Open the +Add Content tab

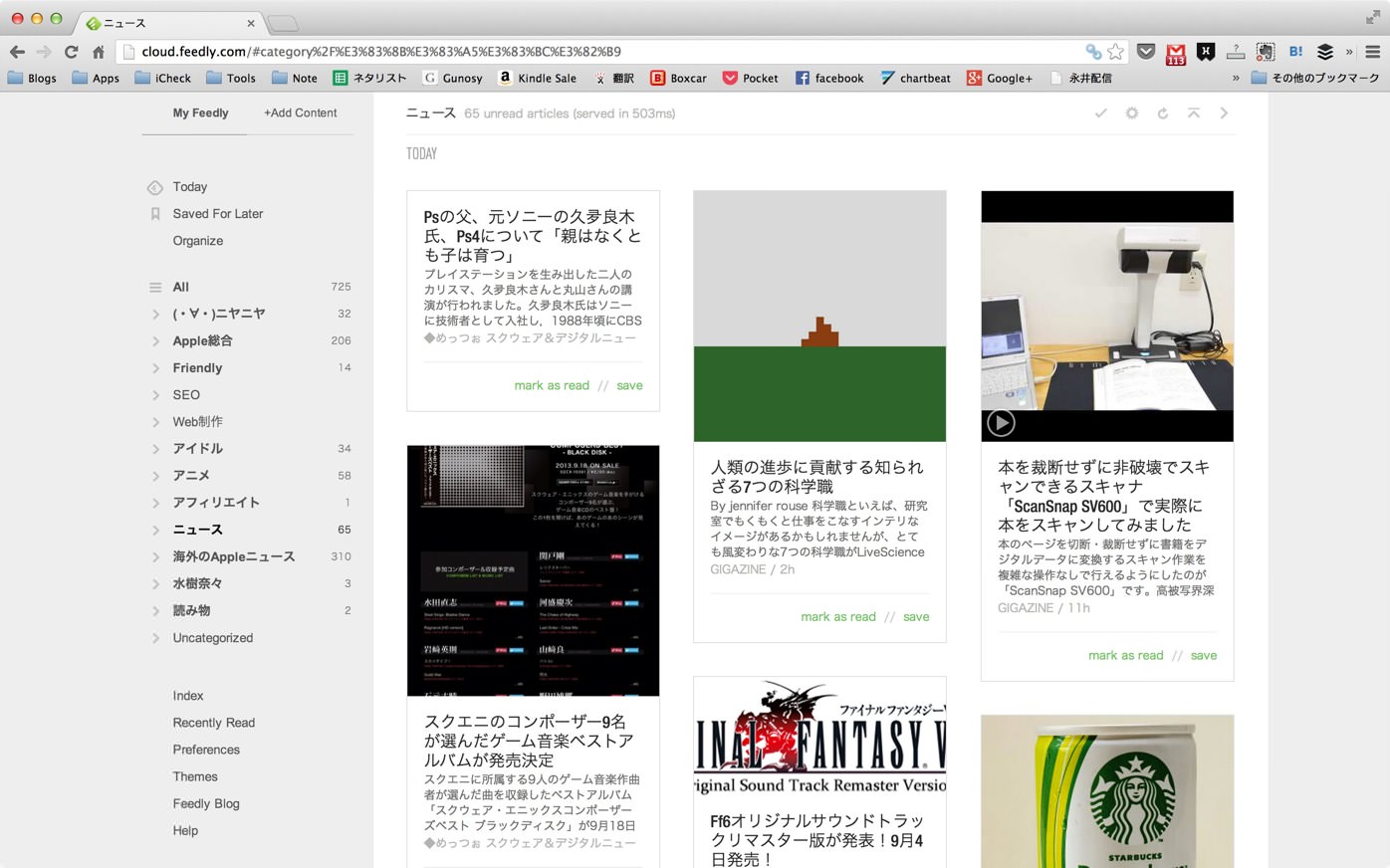(300, 113)
